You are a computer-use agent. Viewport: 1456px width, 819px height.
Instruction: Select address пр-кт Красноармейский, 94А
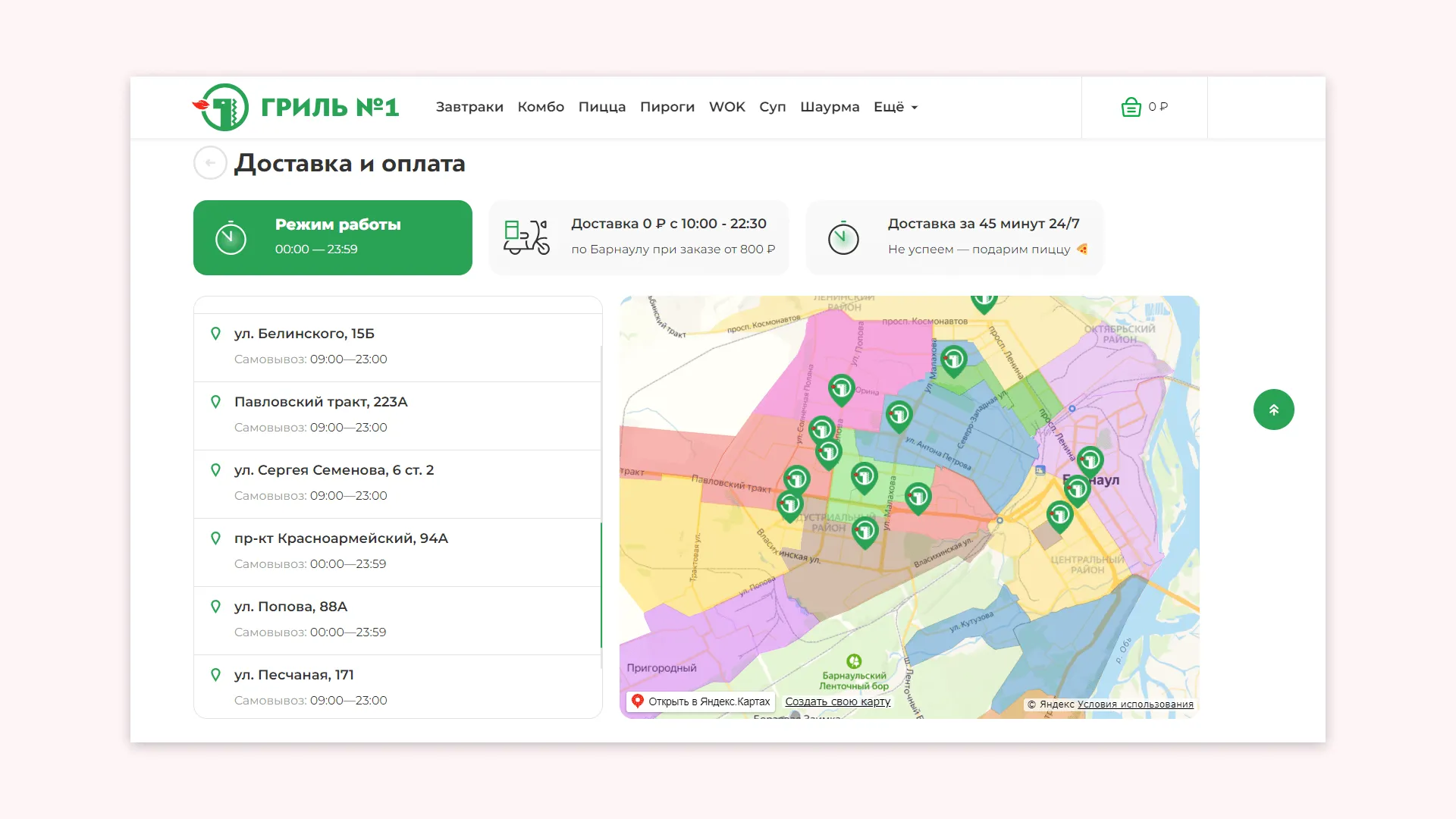point(398,552)
